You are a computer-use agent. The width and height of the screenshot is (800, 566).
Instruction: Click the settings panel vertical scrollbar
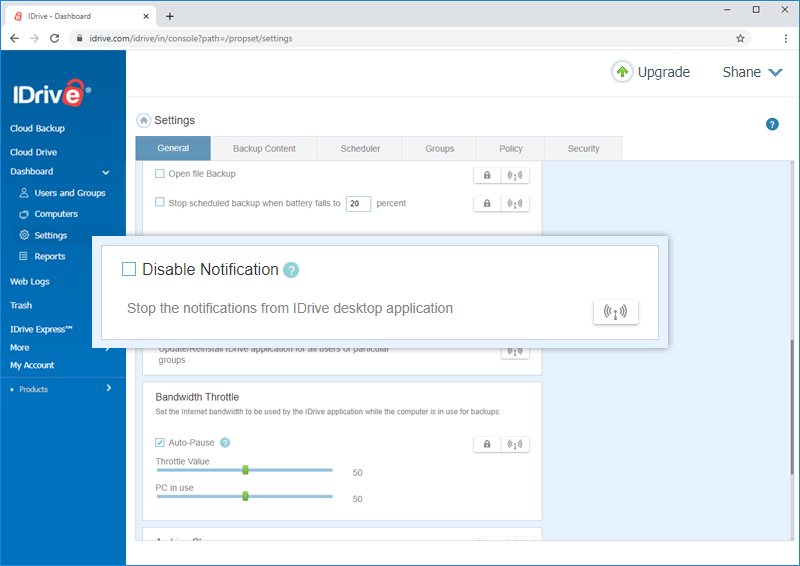point(792,407)
